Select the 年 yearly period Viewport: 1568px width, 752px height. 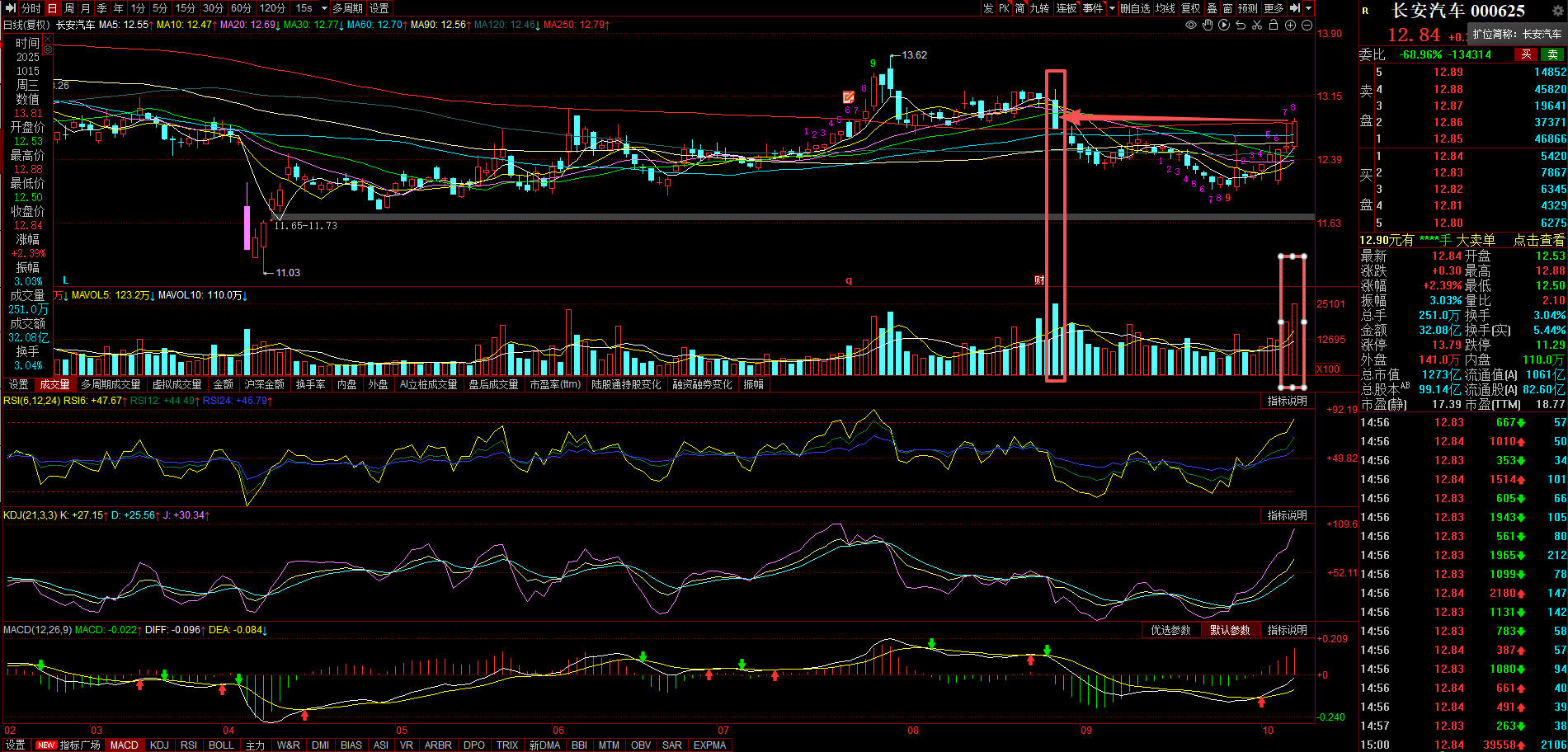point(118,8)
